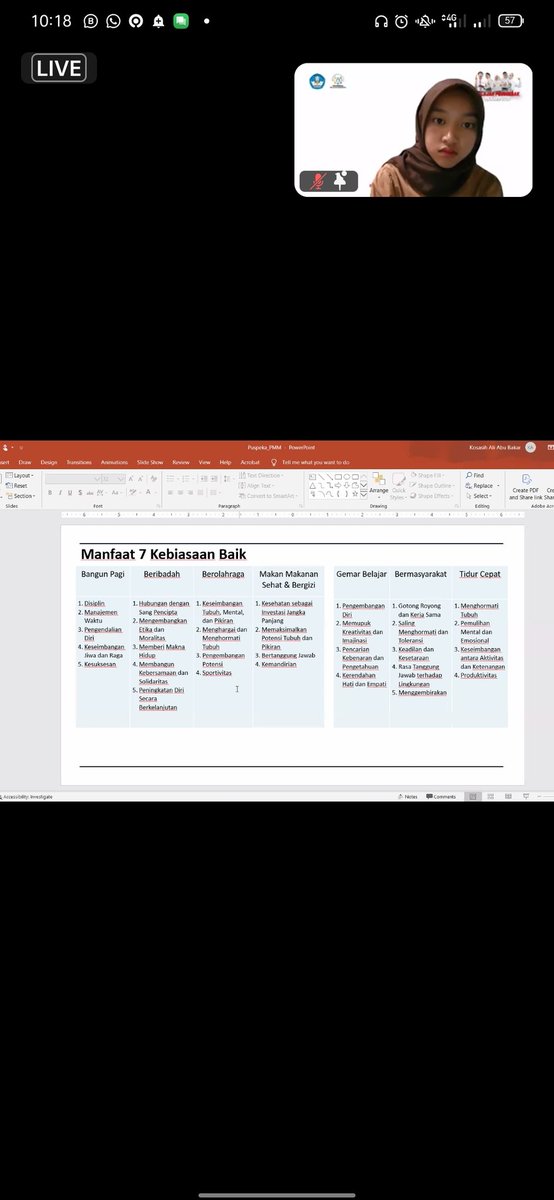
Task: Click the Find button
Action: [x=474, y=475]
